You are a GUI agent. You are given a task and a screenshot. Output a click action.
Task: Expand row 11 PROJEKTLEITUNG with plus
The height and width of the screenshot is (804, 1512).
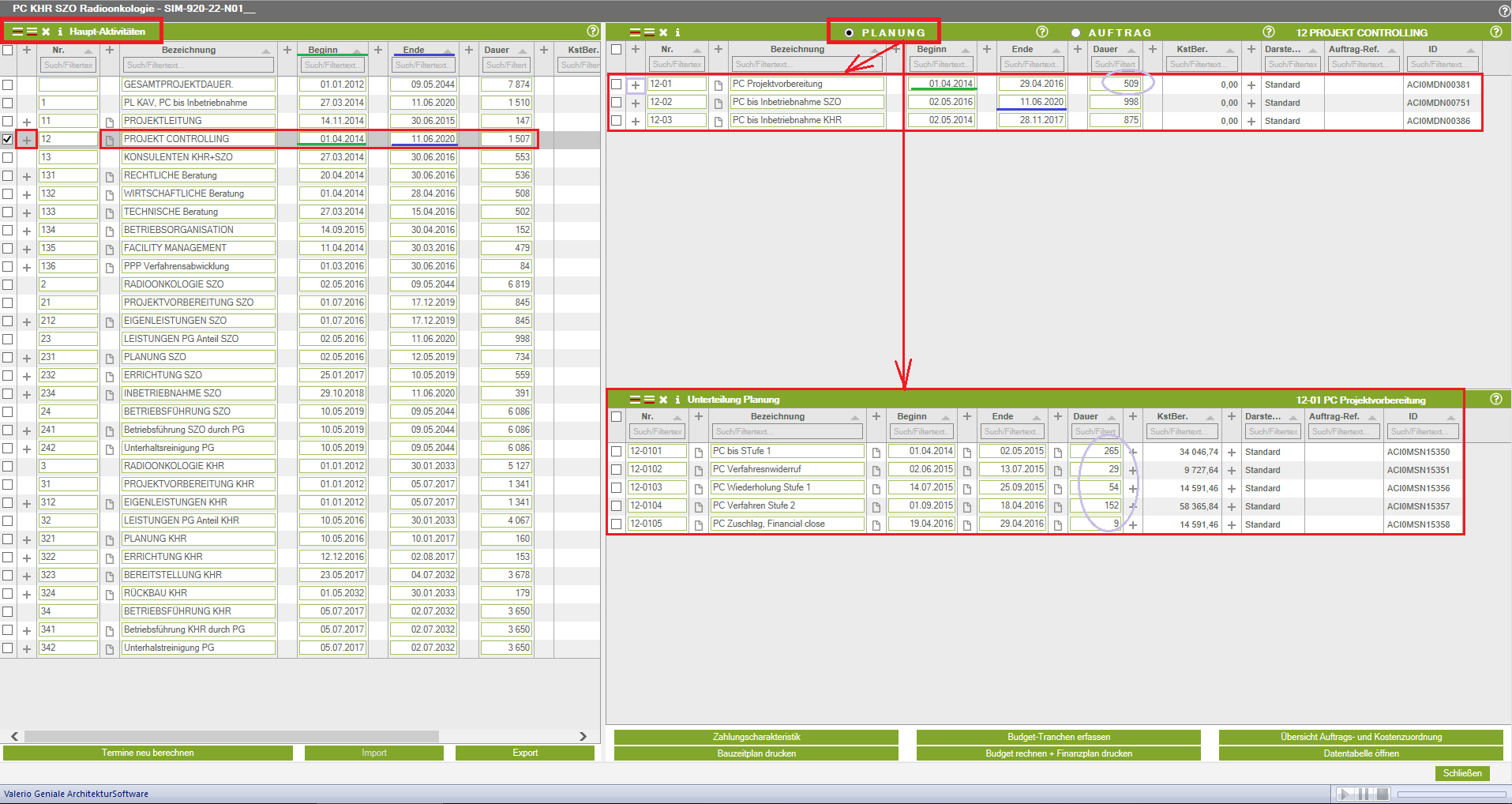(27, 122)
